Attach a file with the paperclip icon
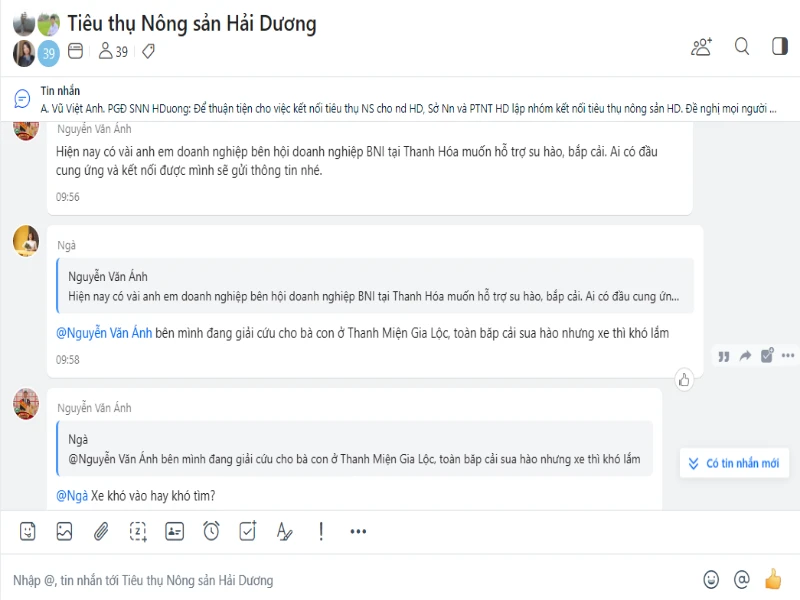 100,532
